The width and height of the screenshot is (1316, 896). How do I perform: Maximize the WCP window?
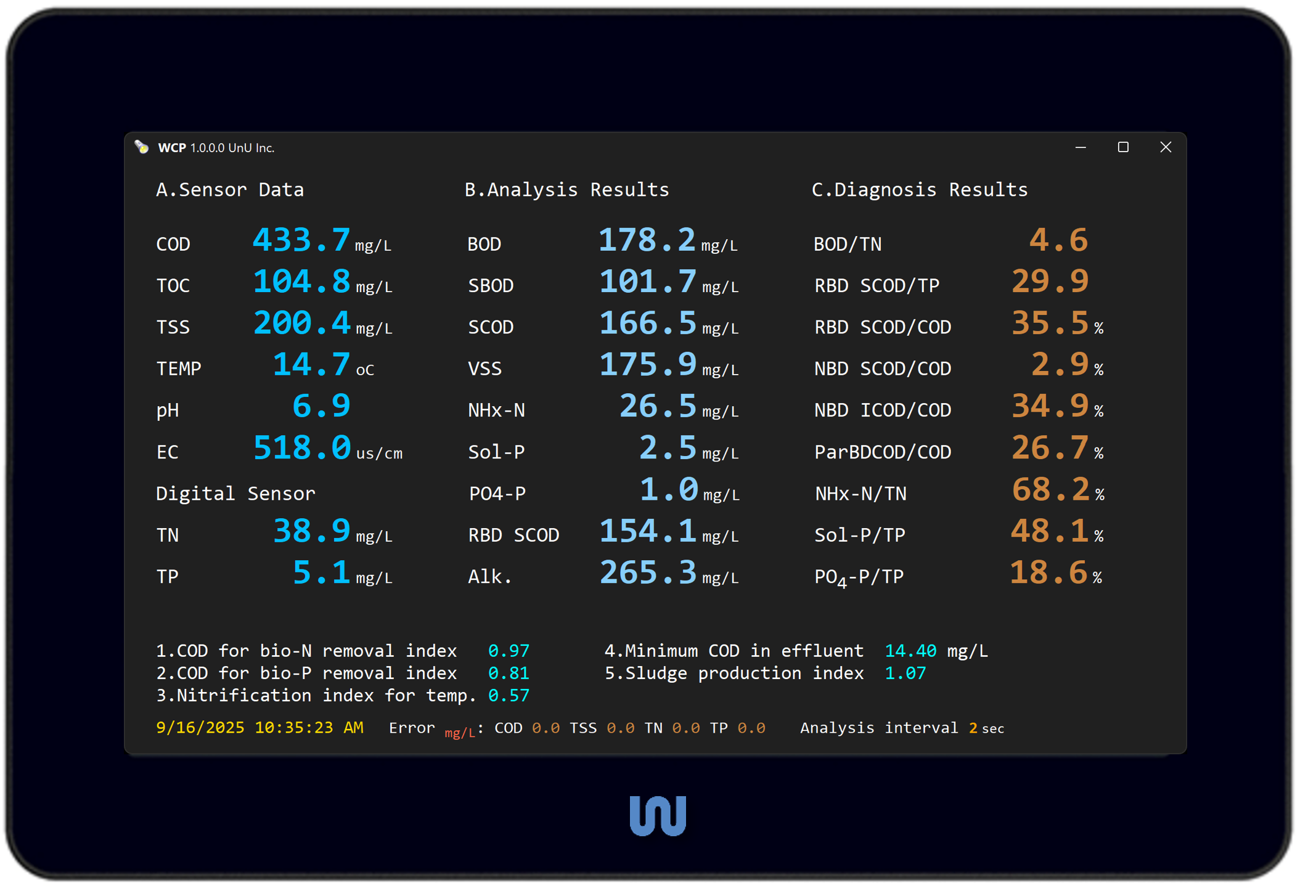click(x=1122, y=147)
